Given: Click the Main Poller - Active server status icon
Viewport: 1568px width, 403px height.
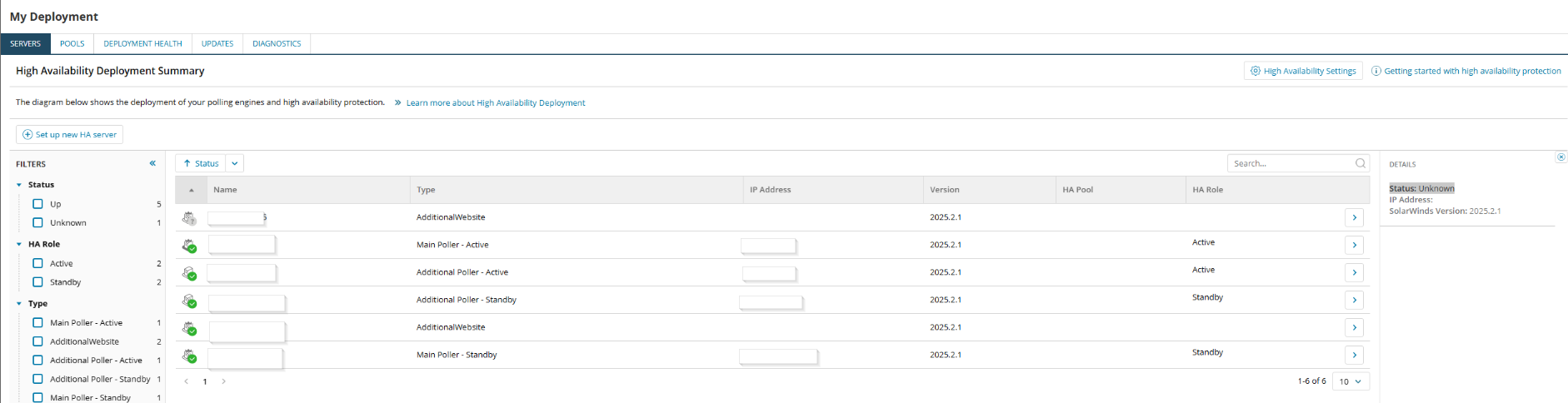Looking at the screenshot, I should pyautogui.click(x=189, y=246).
